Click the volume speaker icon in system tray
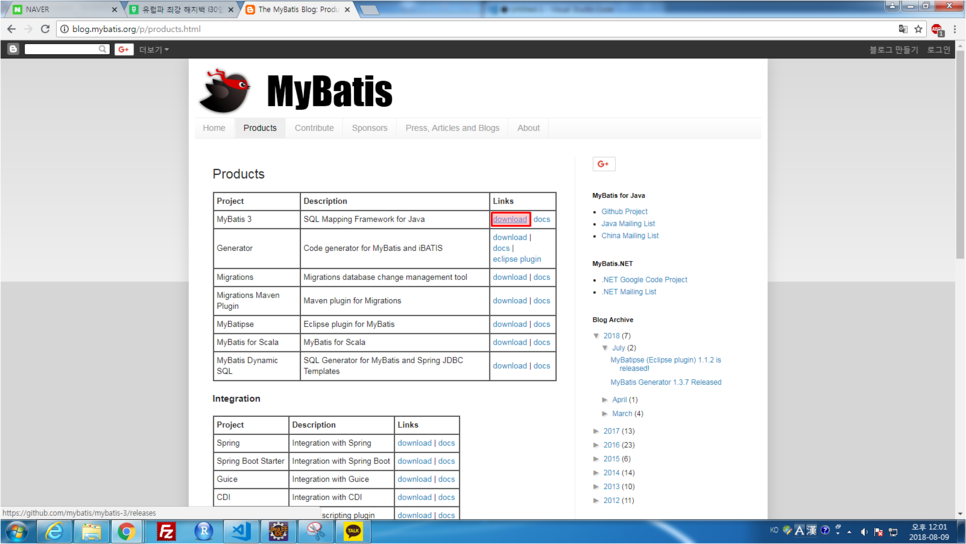 point(864,532)
